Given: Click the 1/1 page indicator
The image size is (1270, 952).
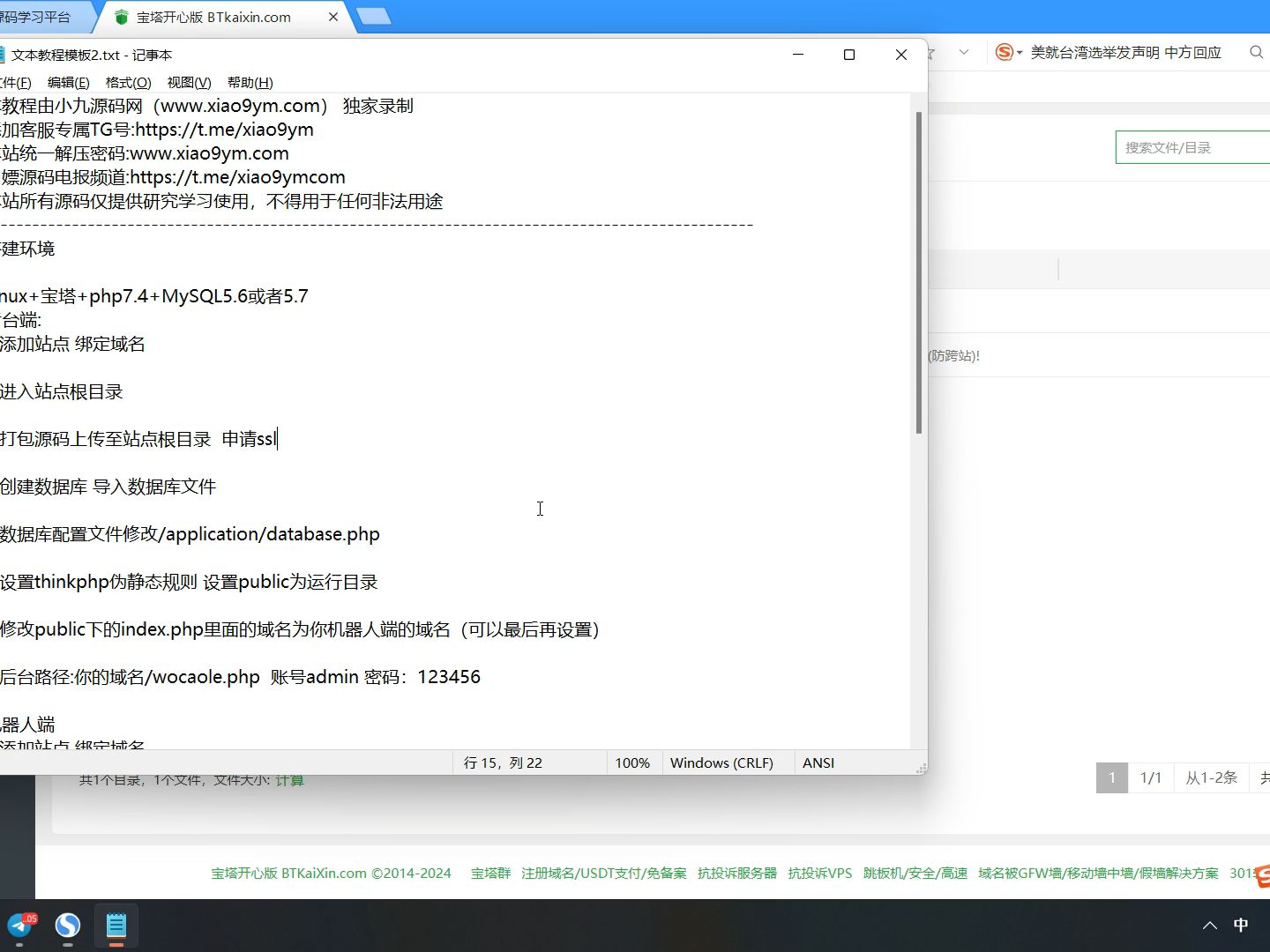Looking at the screenshot, I should 1151,777.
